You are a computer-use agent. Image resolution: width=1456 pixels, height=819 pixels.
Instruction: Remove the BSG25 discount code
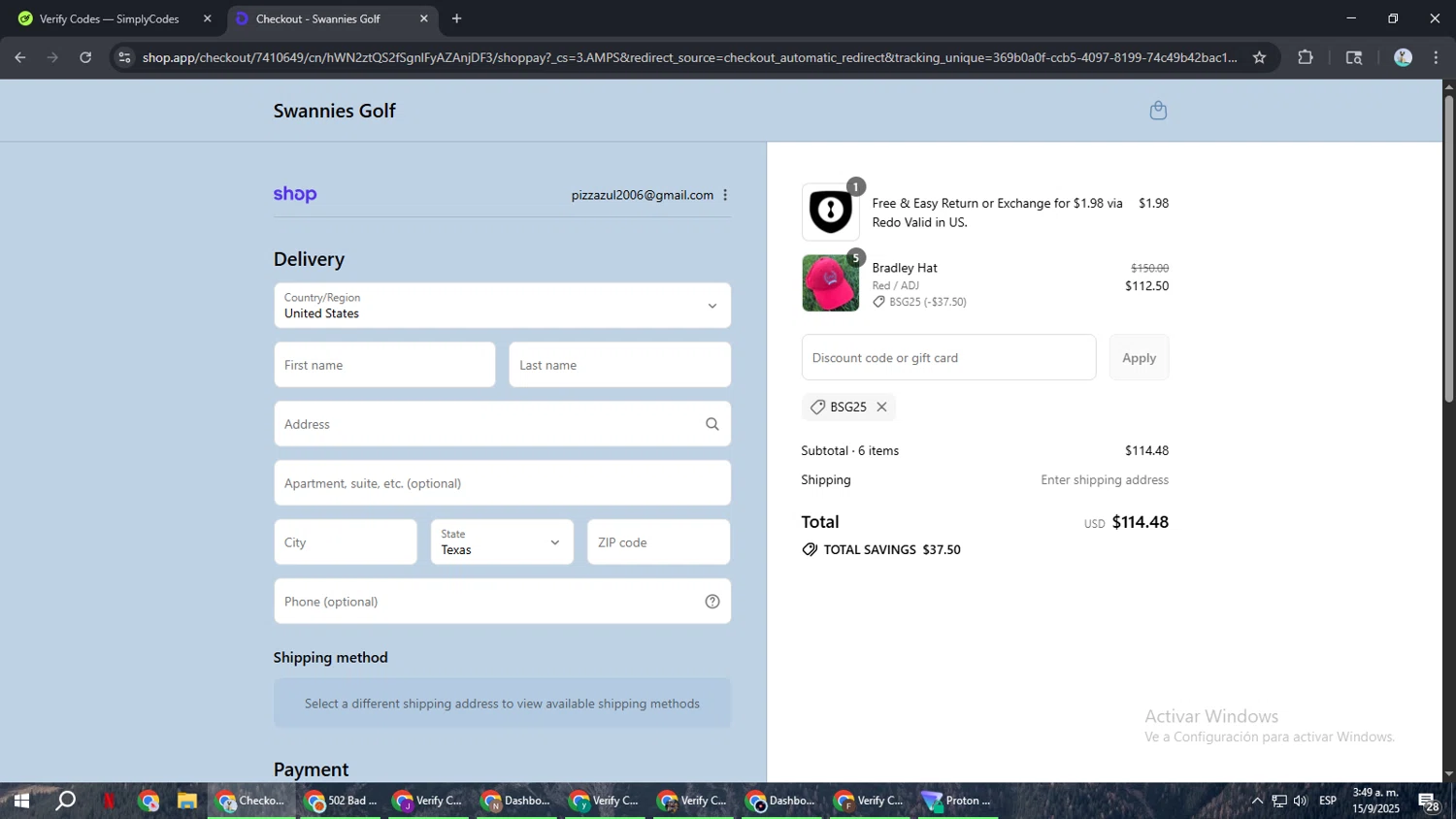click(881, 407)
